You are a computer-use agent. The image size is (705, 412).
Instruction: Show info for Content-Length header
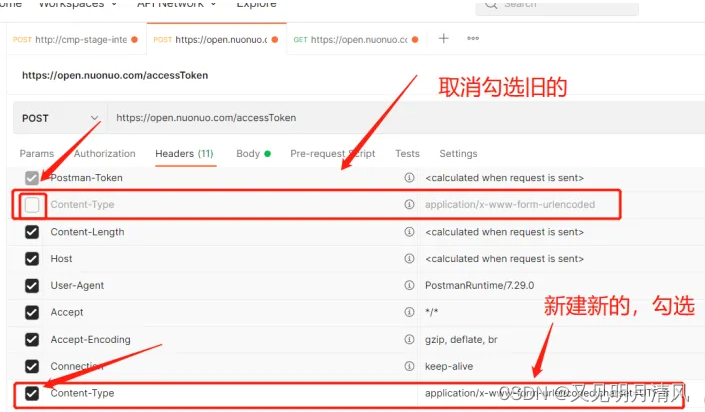(409, 232)
